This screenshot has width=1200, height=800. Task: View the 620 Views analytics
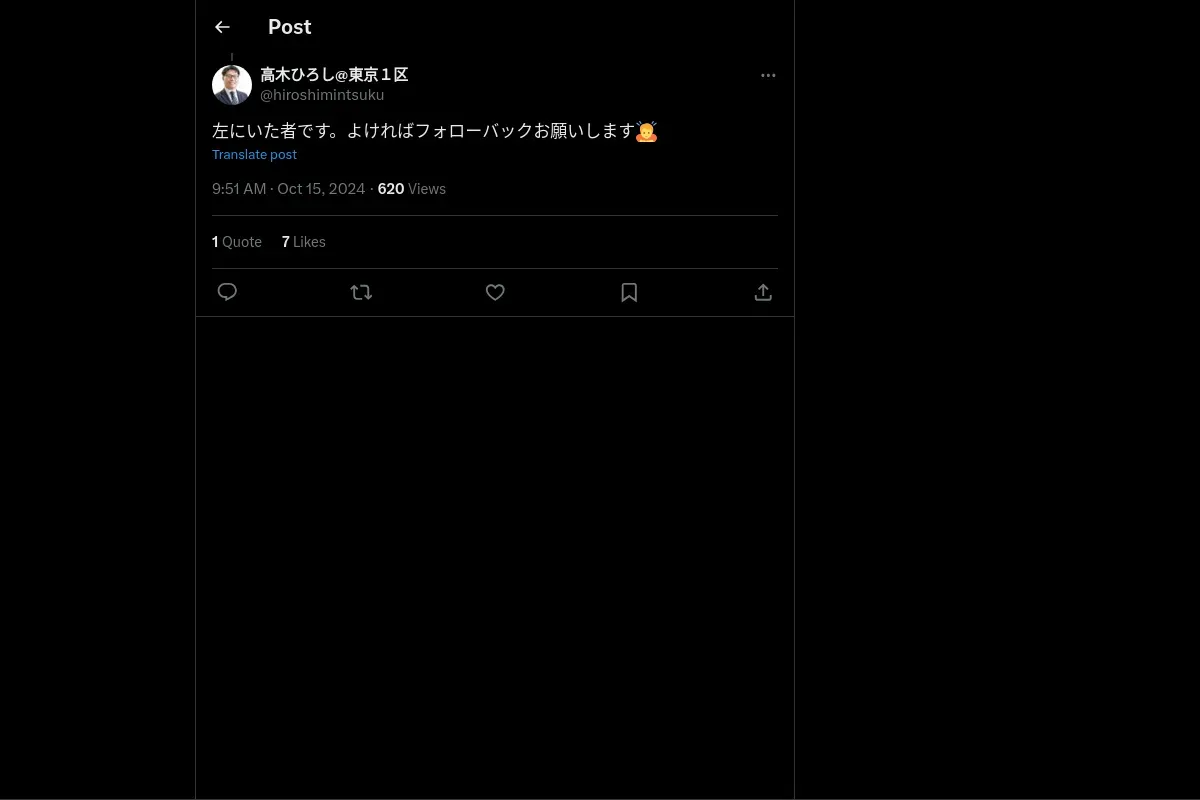(x=412, y=189)
